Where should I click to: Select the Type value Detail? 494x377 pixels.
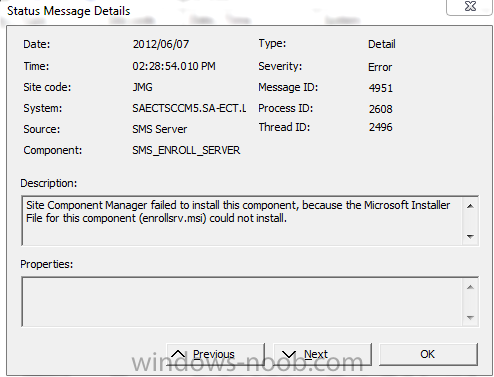[x=382, y=44]
